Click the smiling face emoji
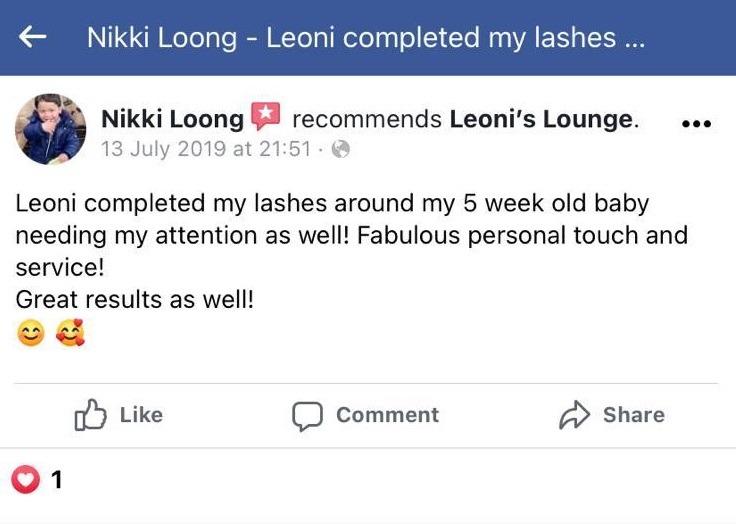Viewport: 736px width, 524px height. coord(31,335)
